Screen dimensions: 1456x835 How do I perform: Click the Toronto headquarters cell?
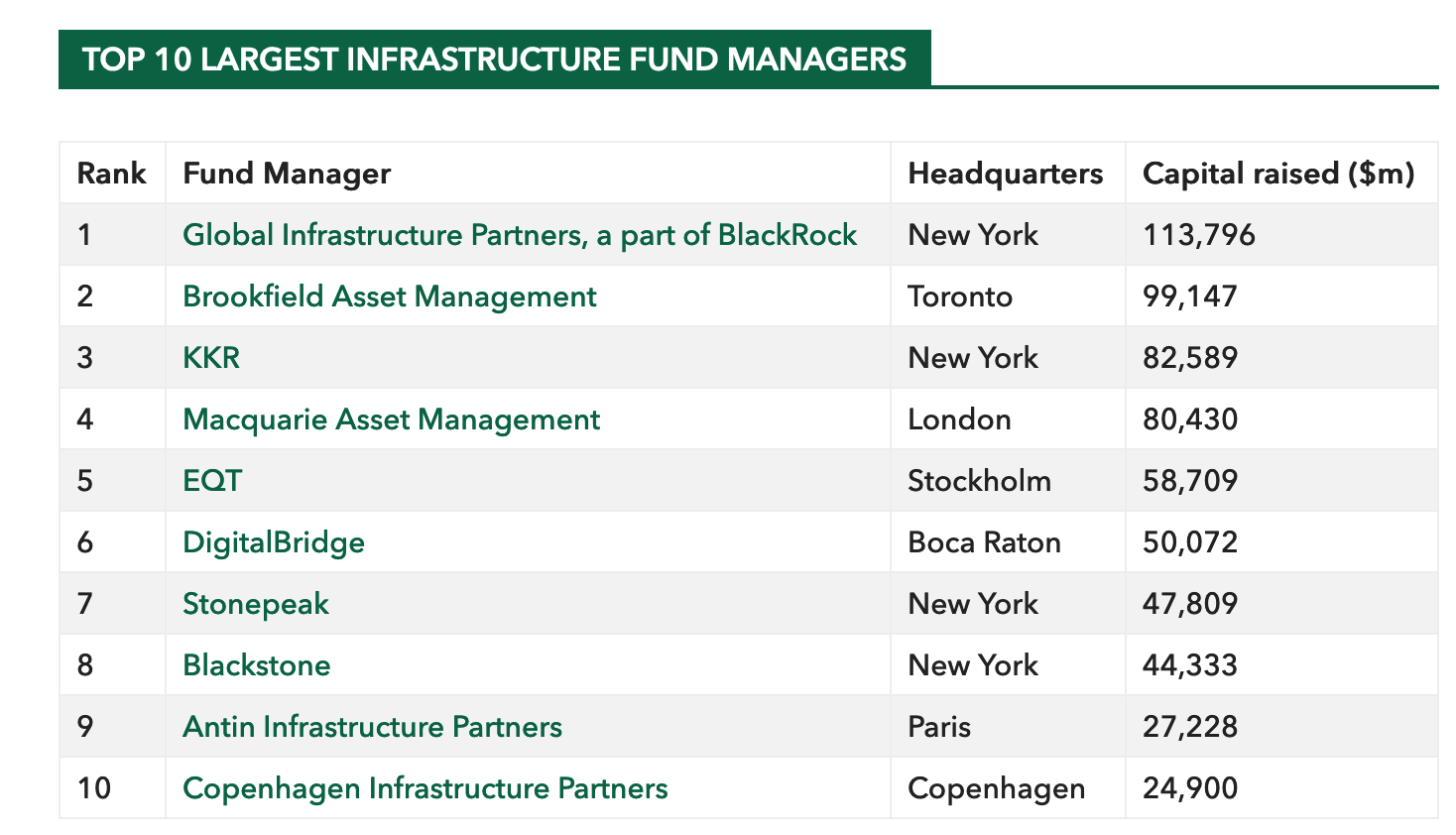(960, 297)
